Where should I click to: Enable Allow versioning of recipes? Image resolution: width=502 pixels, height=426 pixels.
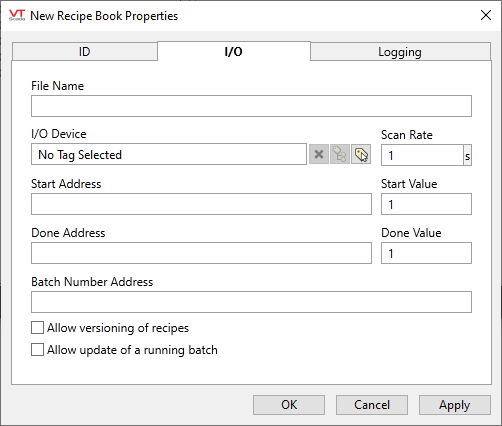pos(37,328)
